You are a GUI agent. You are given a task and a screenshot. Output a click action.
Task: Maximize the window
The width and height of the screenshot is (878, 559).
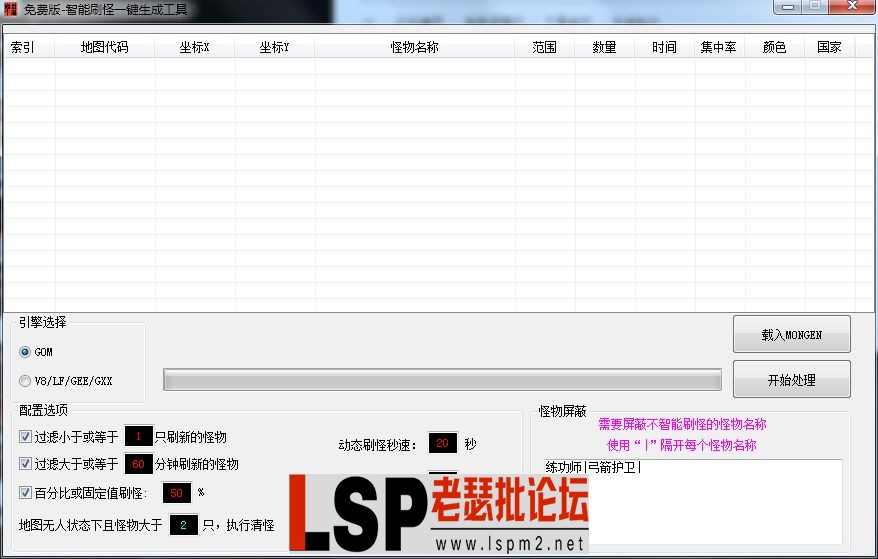[815, 6]
